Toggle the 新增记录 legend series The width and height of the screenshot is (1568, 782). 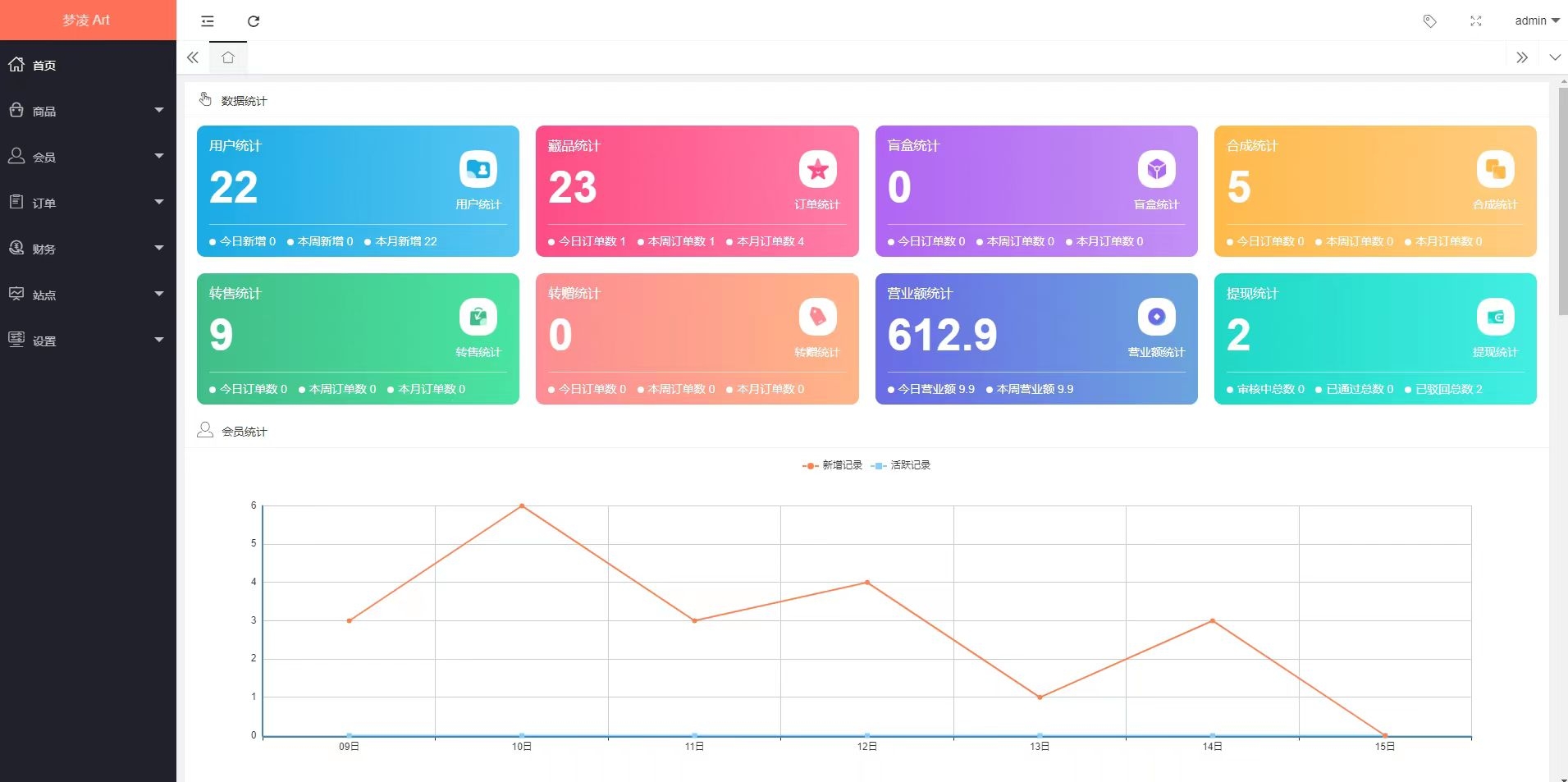pos(832,465)
